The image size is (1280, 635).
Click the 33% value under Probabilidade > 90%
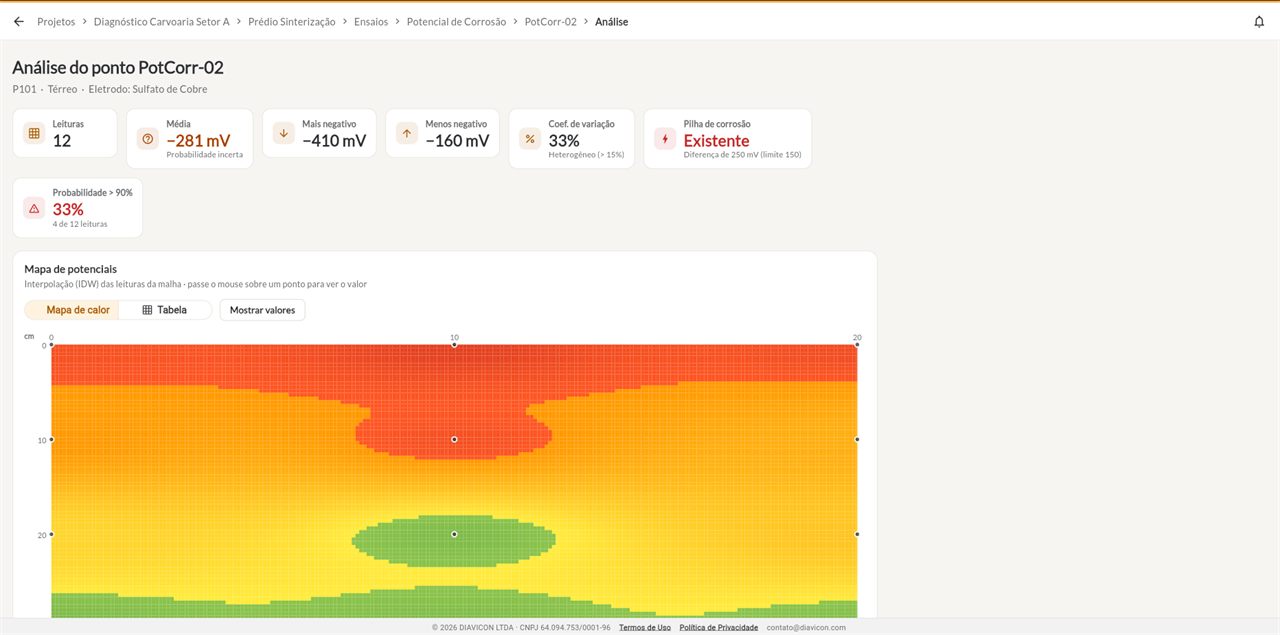[68, 209]
